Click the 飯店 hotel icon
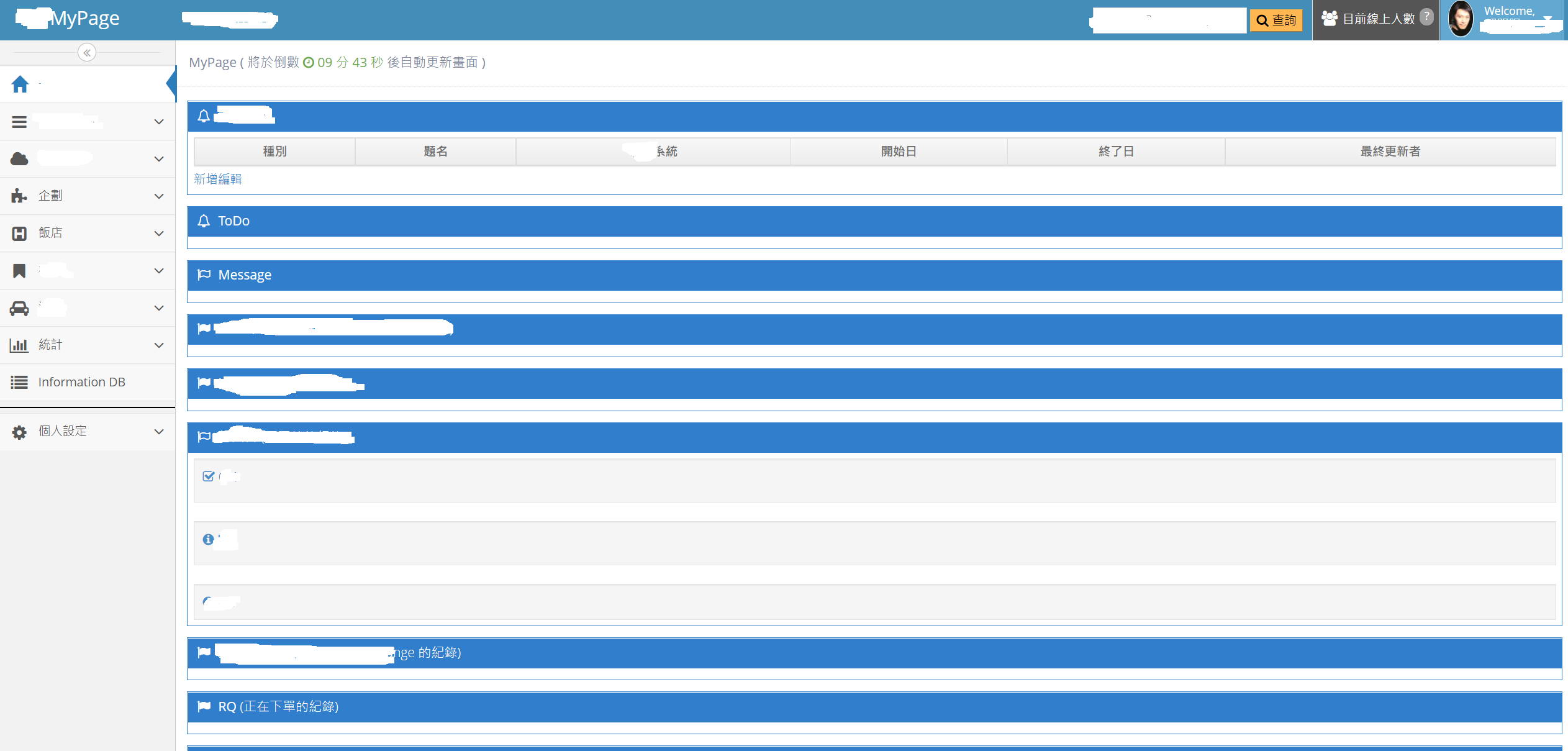The height and width of the screenshot is (751, 1568). pos(19,233)
